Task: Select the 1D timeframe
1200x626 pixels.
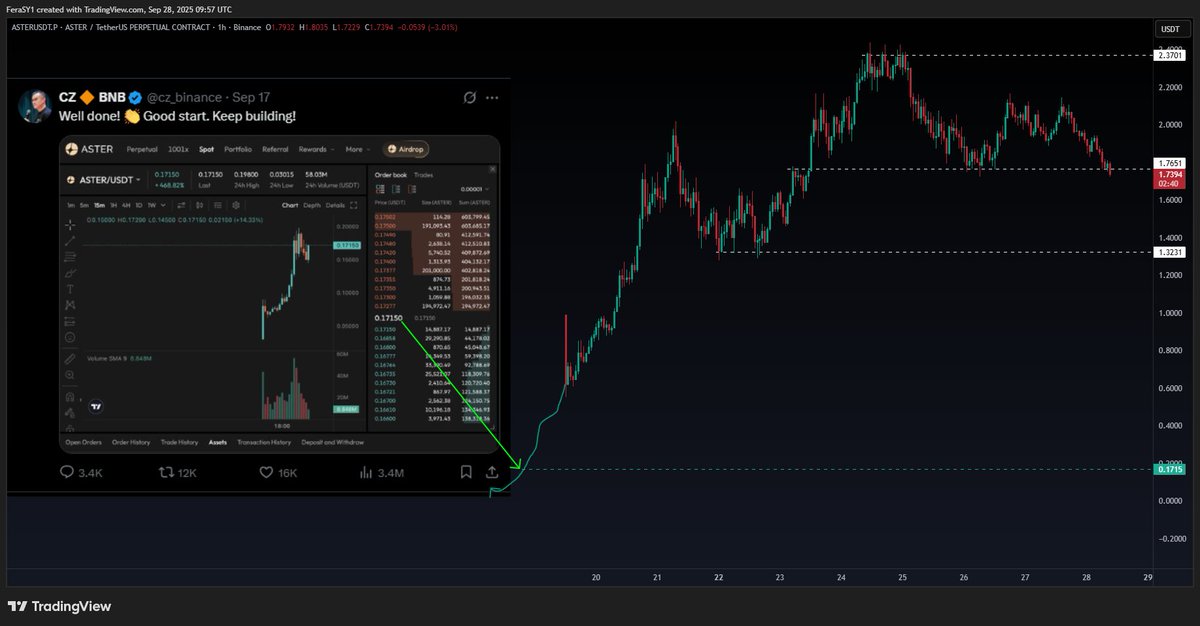Action: click(x=139, y=205)
